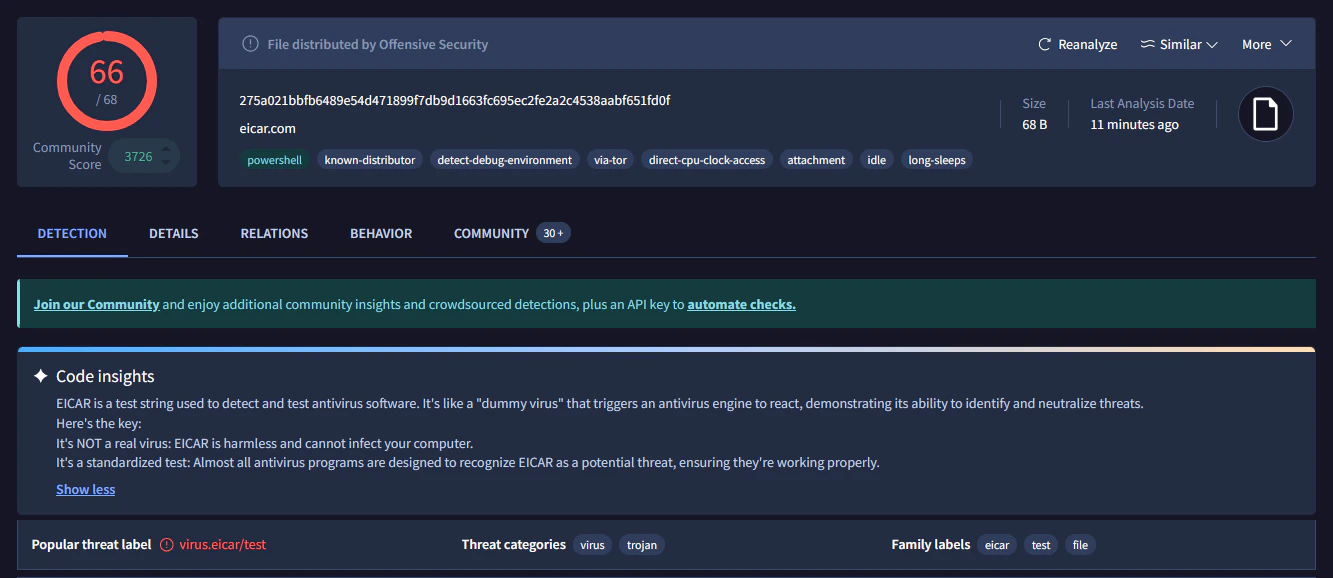Click the Similar approx-equal icon
1333x578 pixels.
1147,45
